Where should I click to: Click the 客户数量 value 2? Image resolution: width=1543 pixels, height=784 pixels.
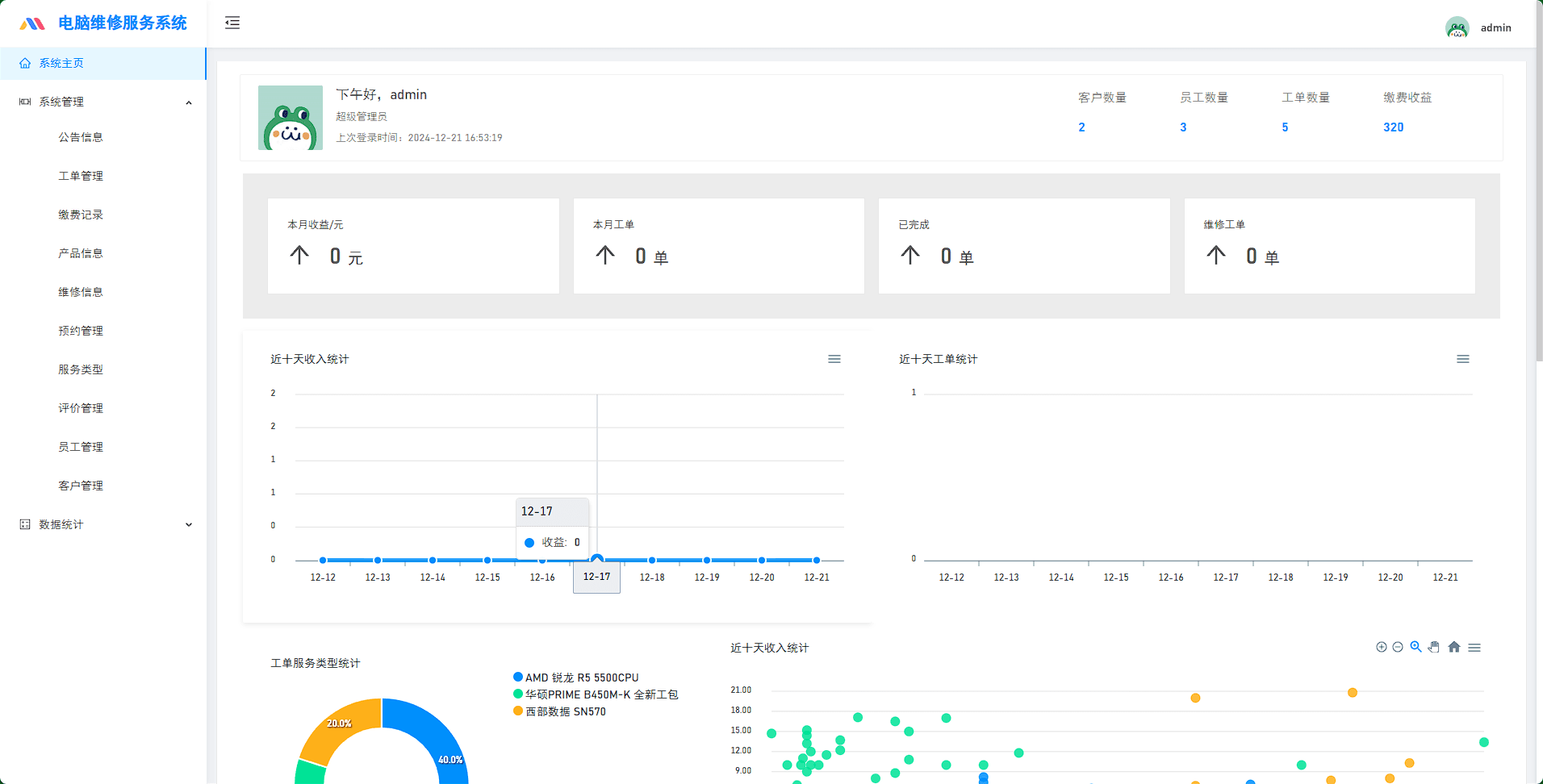[1081, 127]
